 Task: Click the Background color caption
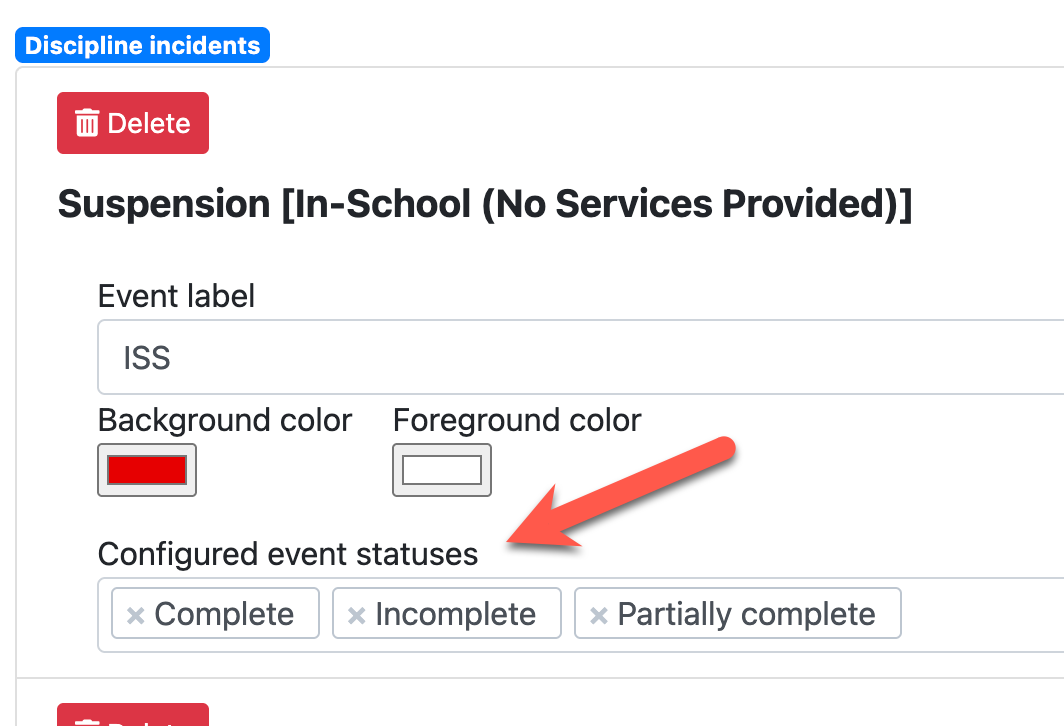tap(225, 420)
